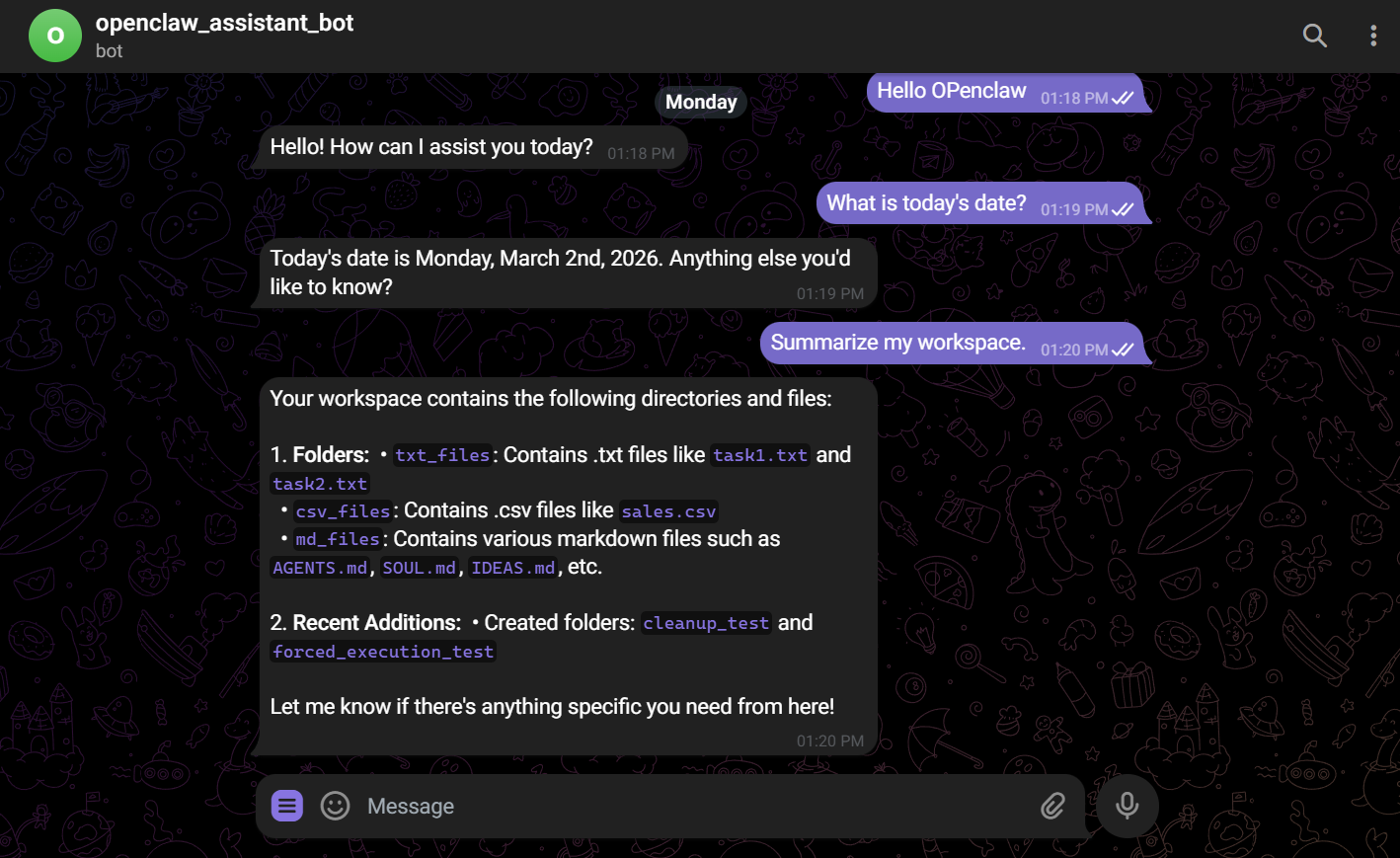Open the bot commands menu button
The image size is (1400, 858).
pyautogui.click(x=285, y=806)
